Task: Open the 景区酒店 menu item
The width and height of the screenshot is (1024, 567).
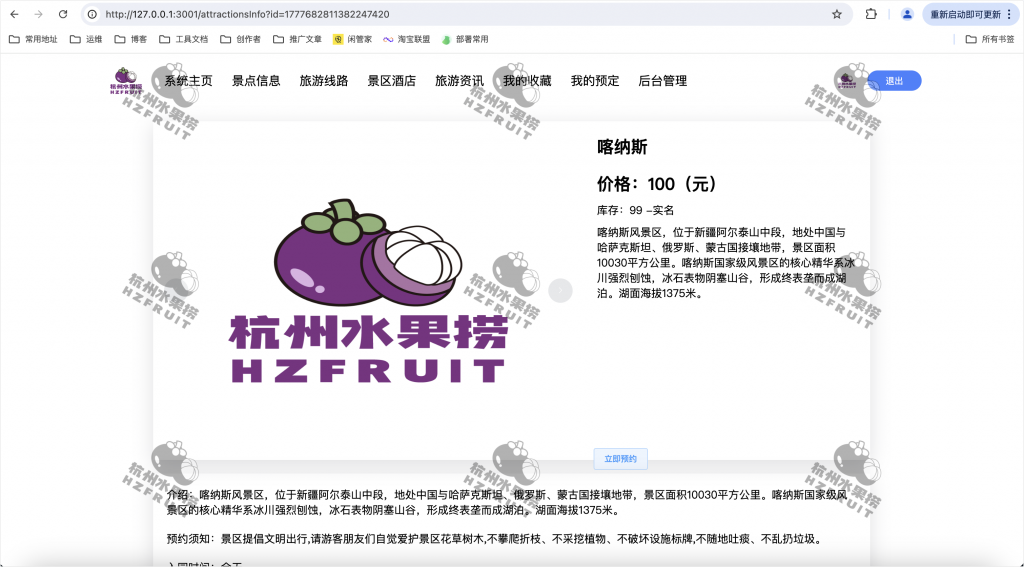Action: [391, 81]
